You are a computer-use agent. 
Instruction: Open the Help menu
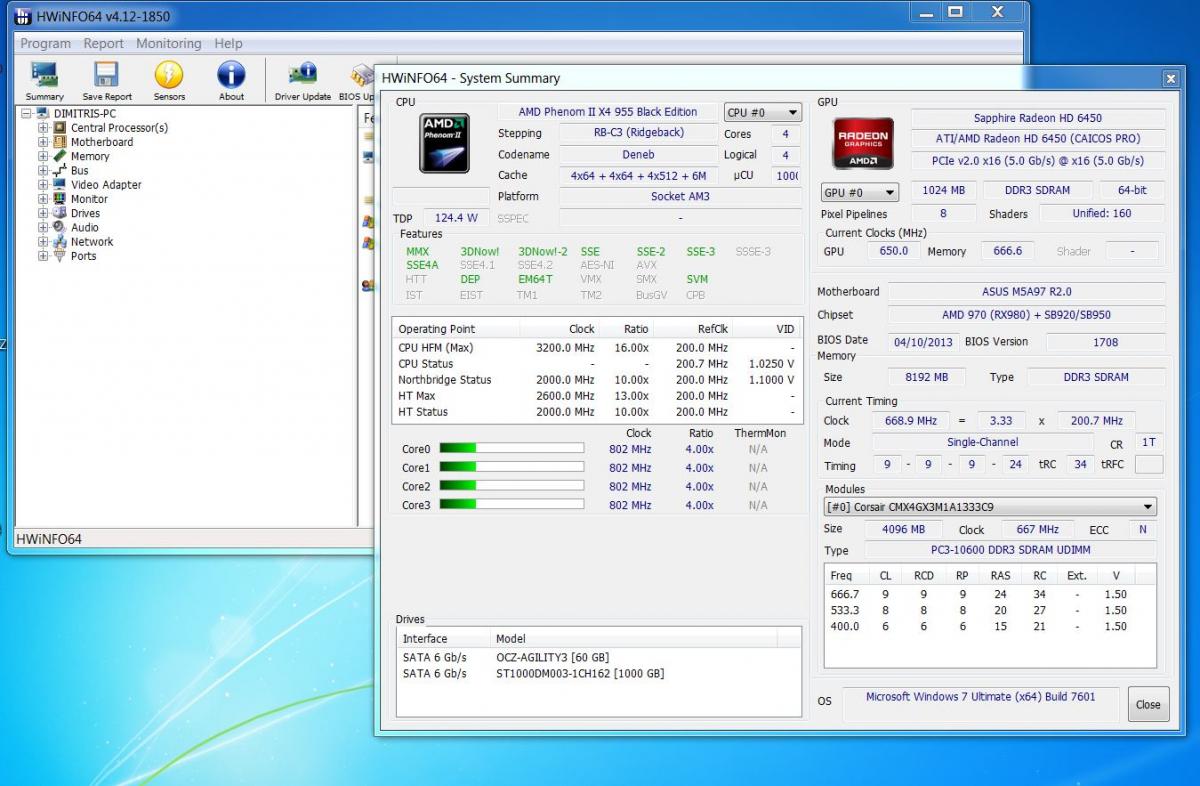point(228,44)
